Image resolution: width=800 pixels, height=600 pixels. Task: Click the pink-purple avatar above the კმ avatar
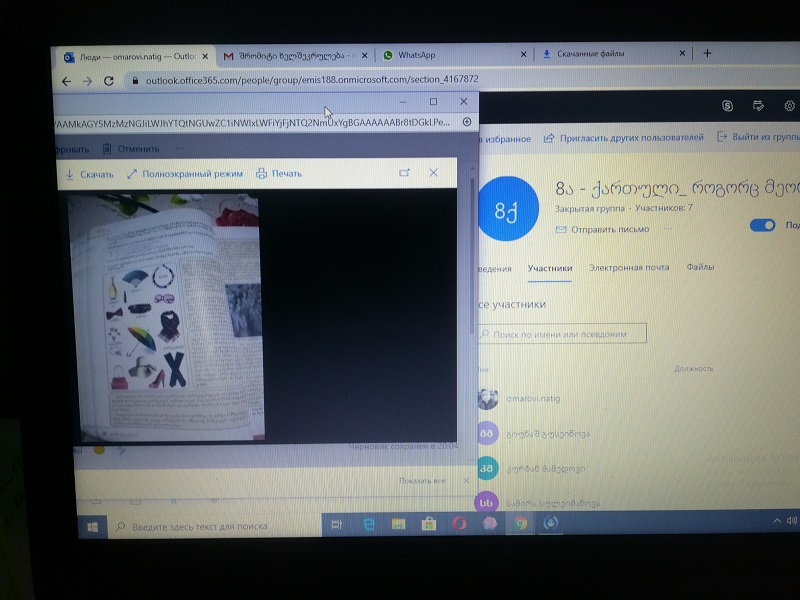click(x=487, y=433)
